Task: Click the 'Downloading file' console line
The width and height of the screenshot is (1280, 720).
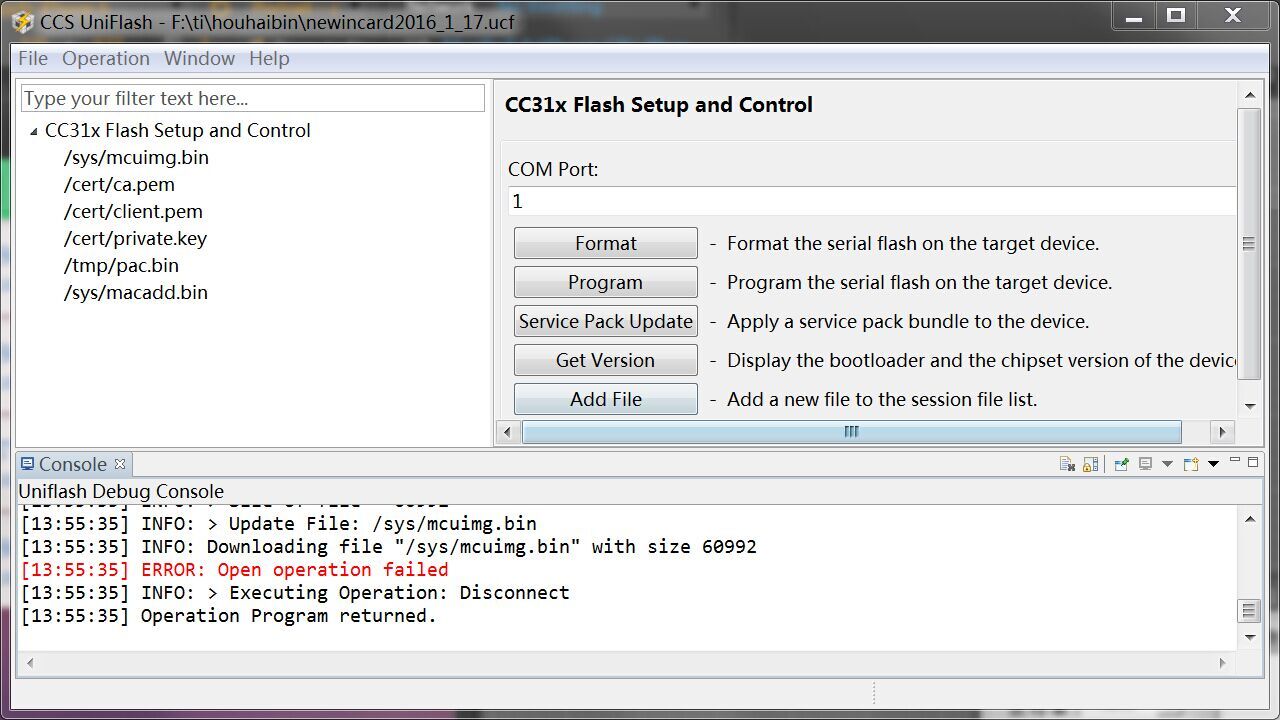Action: (x=389, y=547)
